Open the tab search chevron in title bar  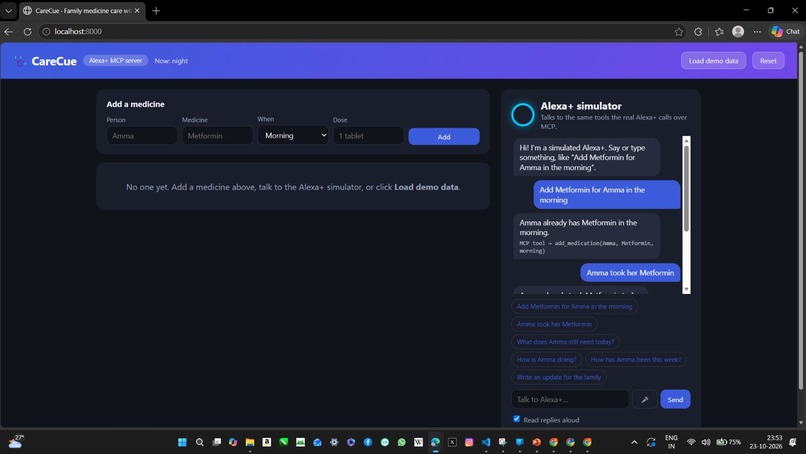pos(8,10)
